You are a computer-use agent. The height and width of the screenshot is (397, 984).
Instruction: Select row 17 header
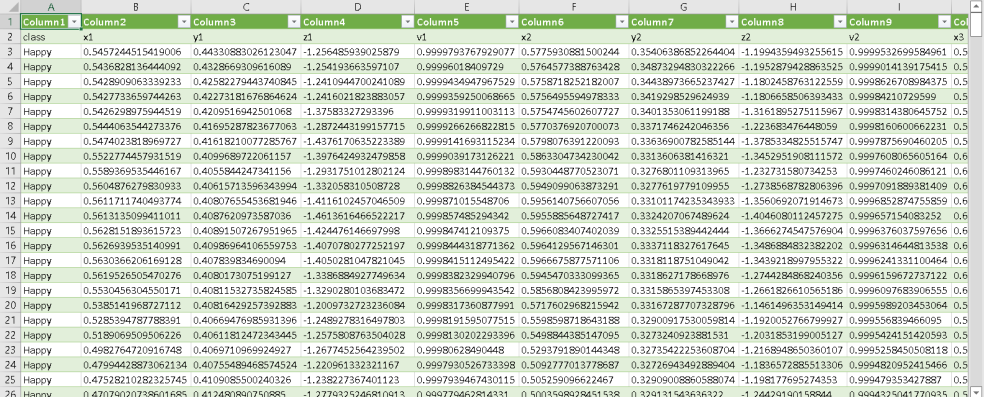pos(10,260)
